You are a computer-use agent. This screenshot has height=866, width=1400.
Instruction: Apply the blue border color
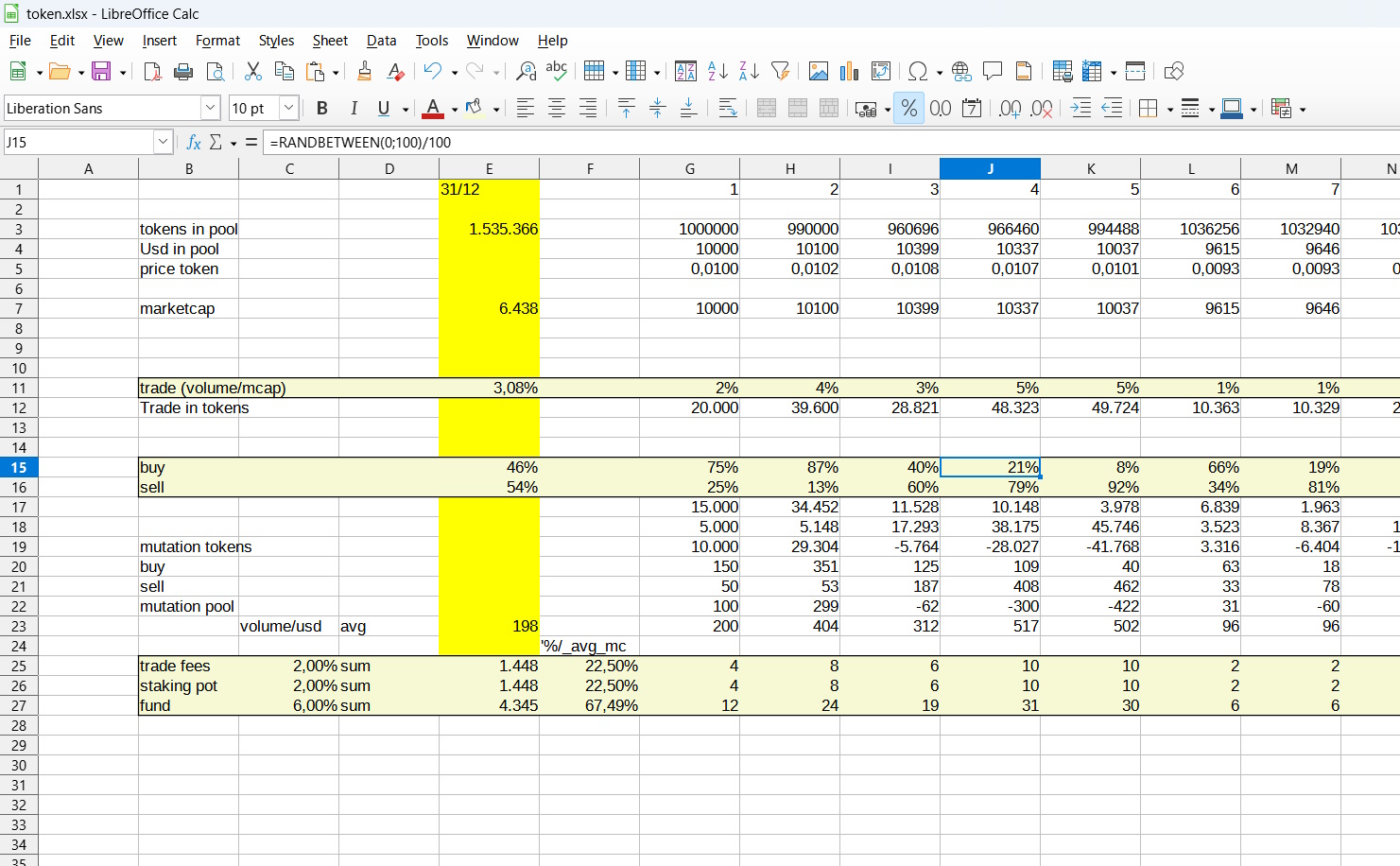(1232, 109)
